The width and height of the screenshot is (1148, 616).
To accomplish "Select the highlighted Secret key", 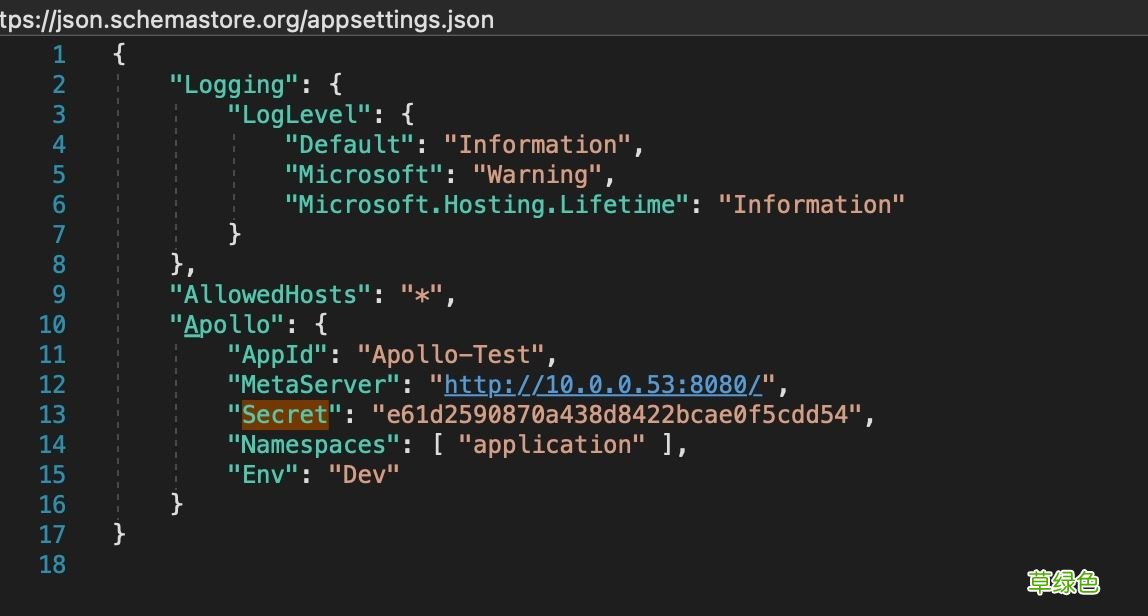I will 283,414.
